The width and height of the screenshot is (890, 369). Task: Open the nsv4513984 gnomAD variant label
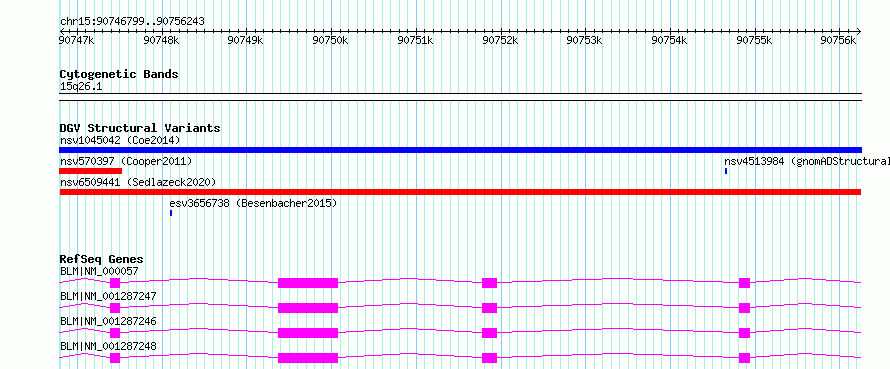point(807,162)
